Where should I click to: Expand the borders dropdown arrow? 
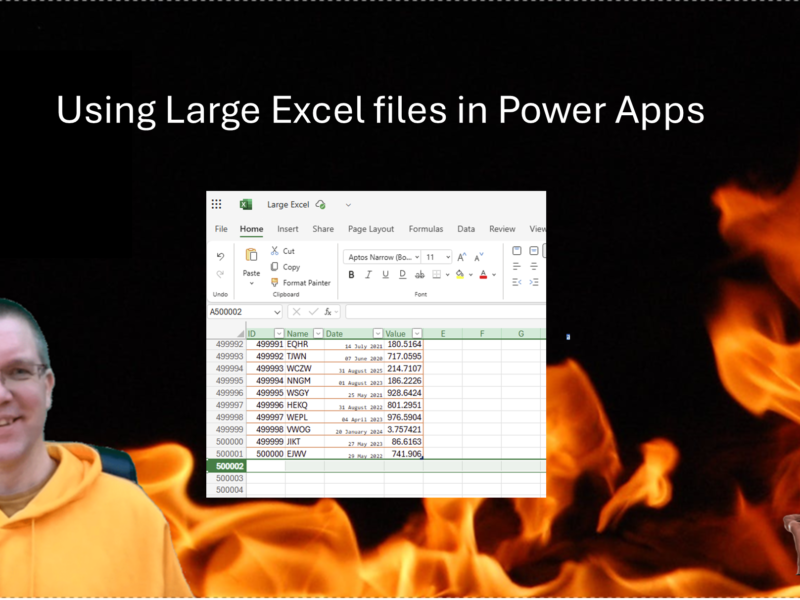tap(447, 275)
